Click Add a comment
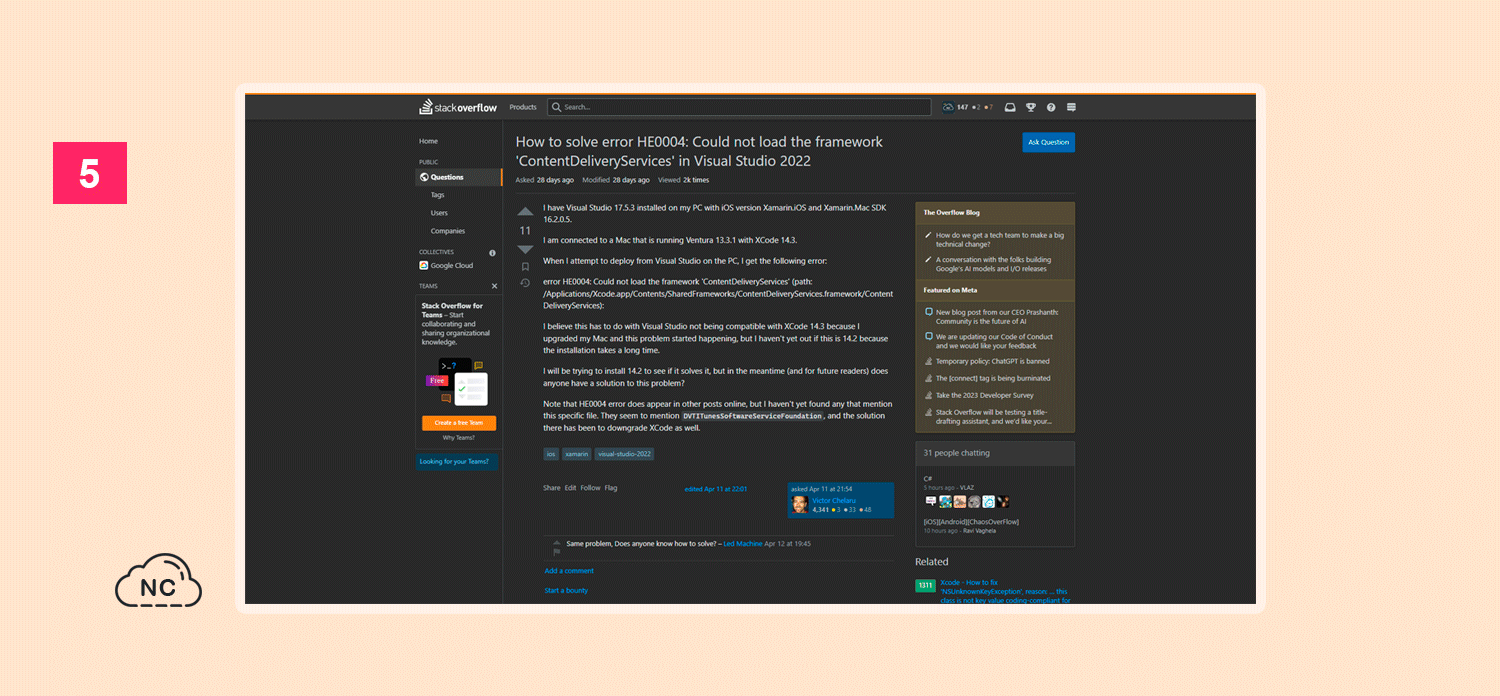The width and height of the screenshot is (1500, 696). pos(569,571)
